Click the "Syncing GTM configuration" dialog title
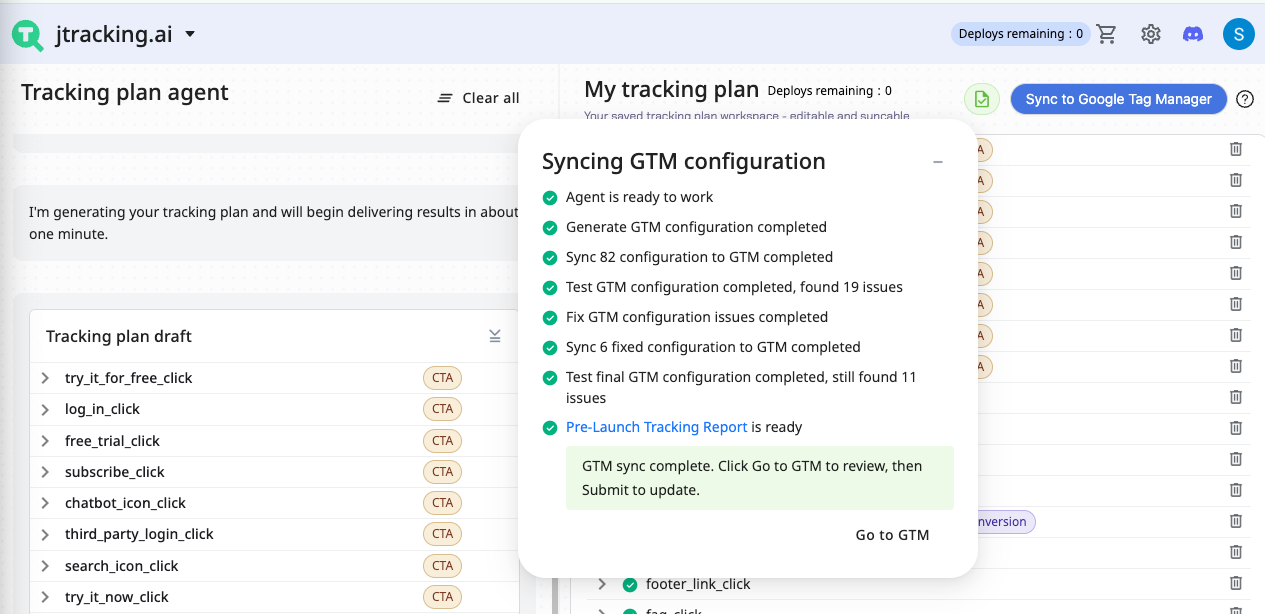Screen dimensions: 1265x614 [684, 162]
